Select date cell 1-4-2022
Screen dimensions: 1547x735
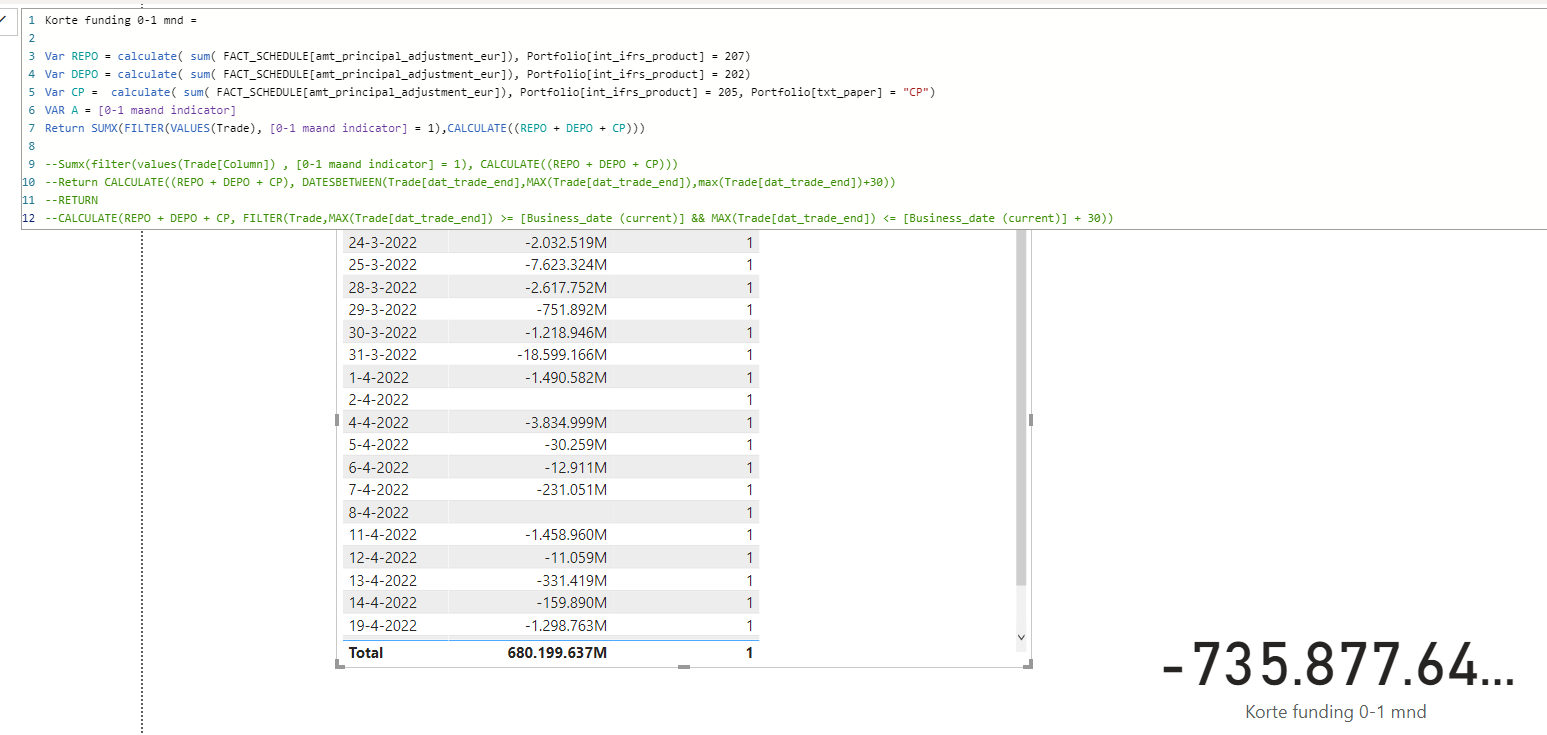pos(379,377)
